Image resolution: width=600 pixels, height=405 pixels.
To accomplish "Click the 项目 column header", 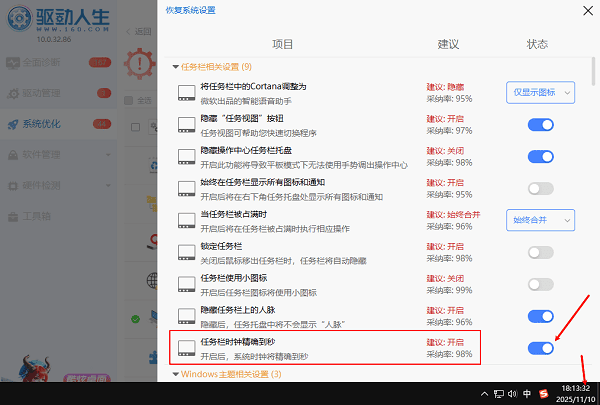I will [283, 44].
